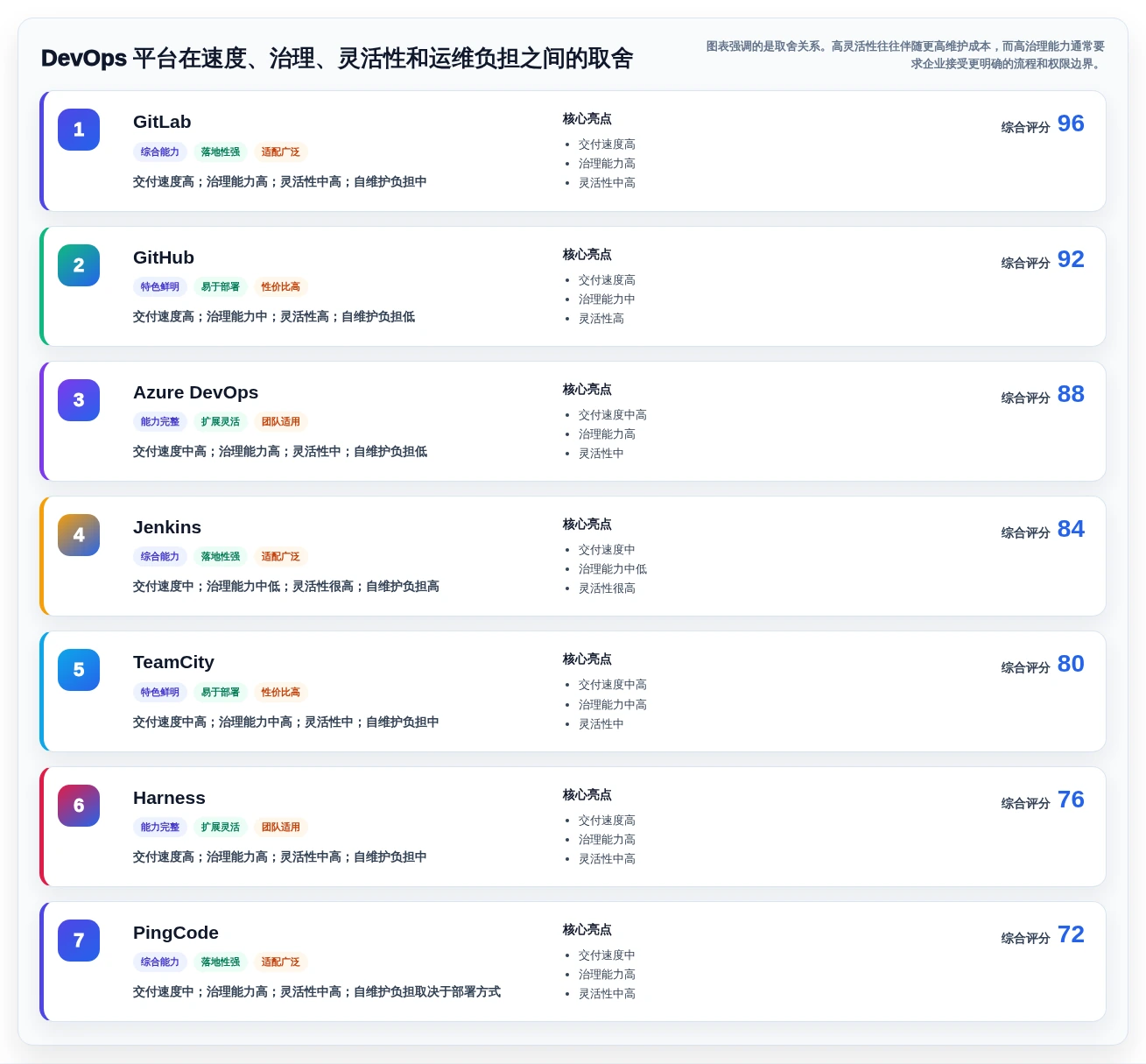Click GitLab's 落地性强 tag

(x=221, y=151)
